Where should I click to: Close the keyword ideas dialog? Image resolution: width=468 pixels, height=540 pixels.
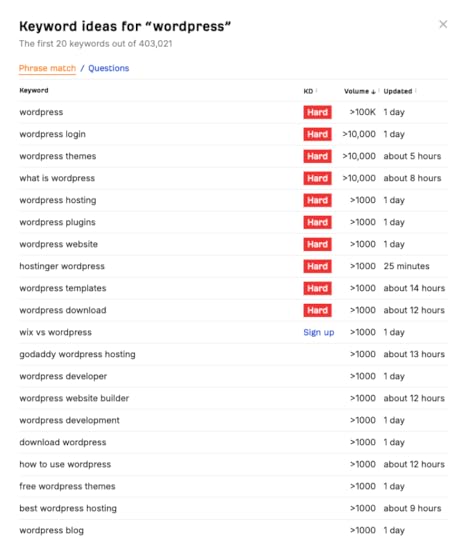point(443,24)
